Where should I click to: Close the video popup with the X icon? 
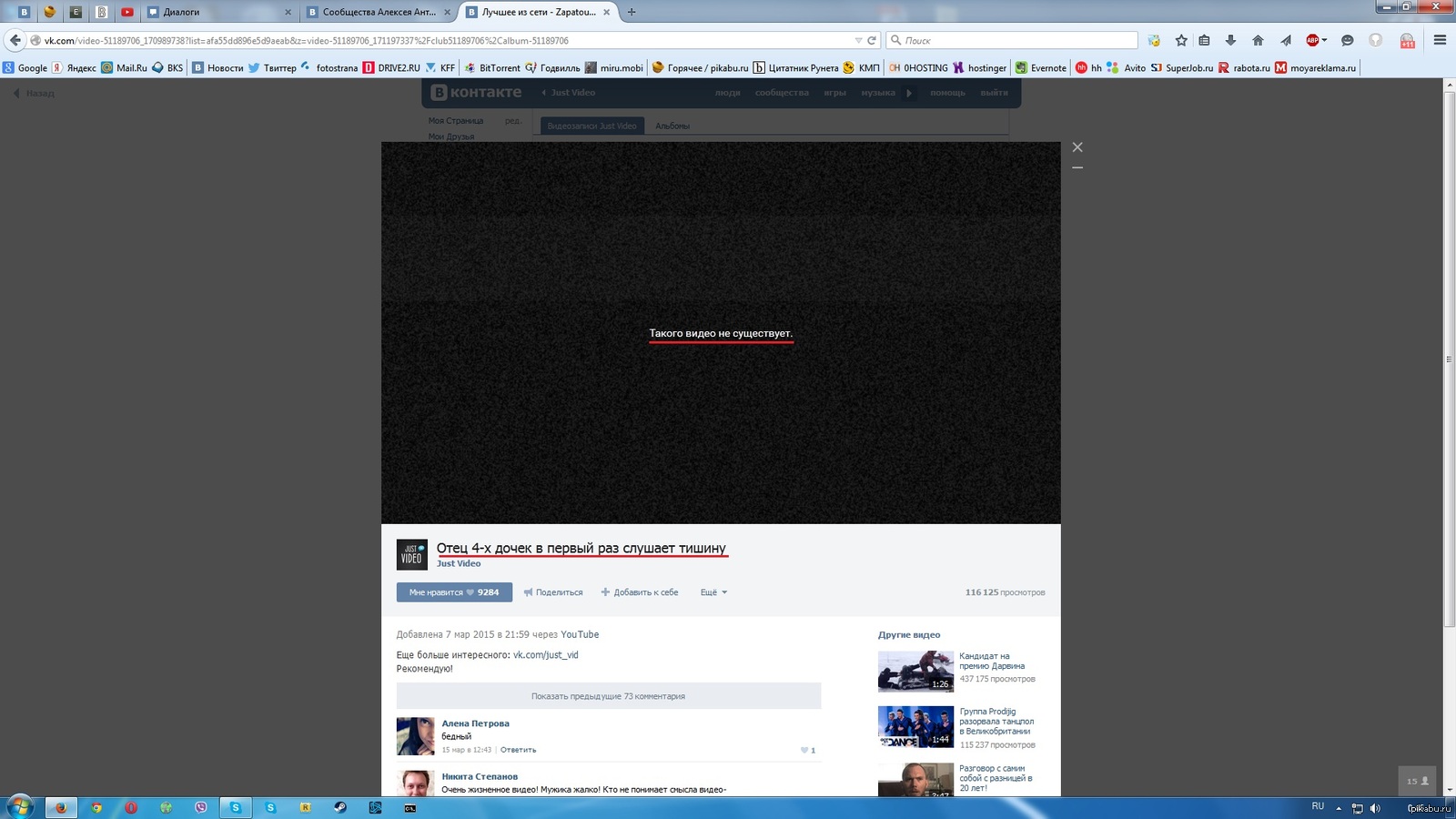(x=1077, y=147)
